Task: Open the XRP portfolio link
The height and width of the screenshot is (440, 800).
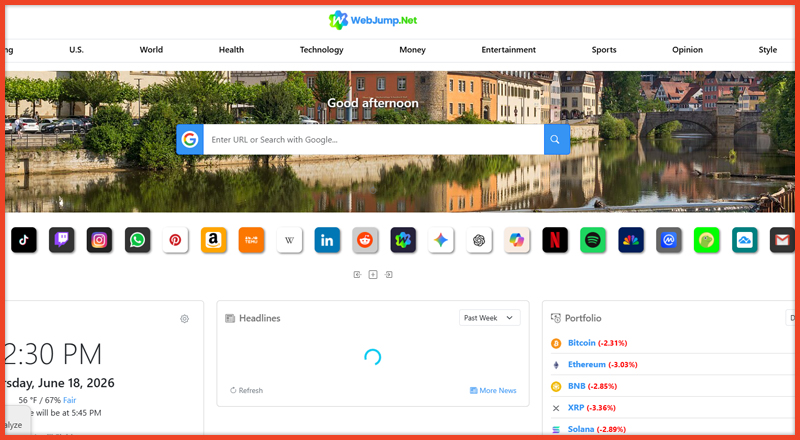Action: click(x=576, y=408)
